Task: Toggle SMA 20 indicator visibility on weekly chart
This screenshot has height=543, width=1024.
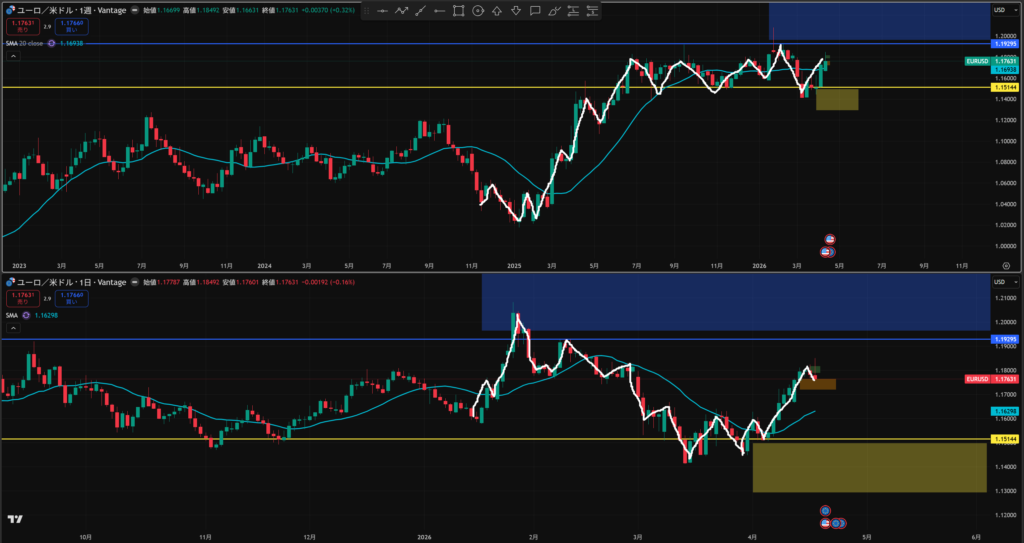Action: tap(51, 43)
